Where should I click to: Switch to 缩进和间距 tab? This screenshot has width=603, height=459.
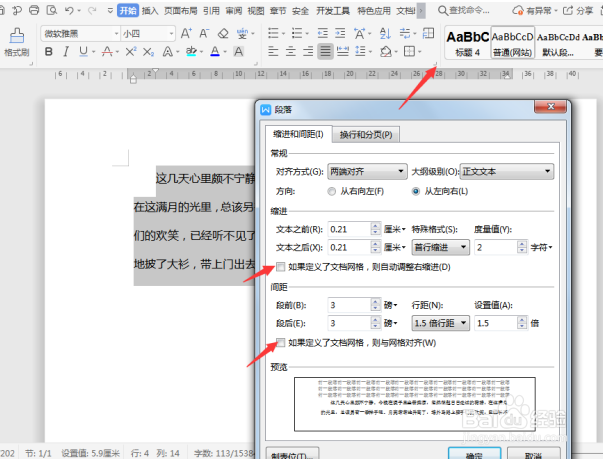tap(298, 134)
